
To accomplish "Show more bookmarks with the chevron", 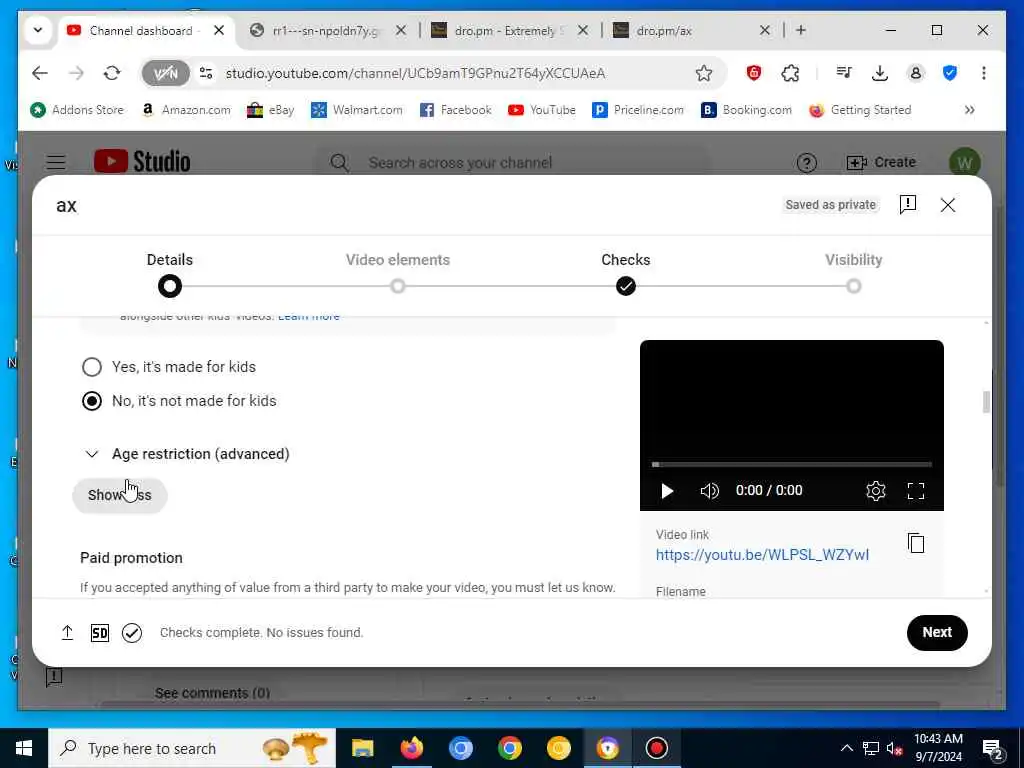I will point(969,110).
